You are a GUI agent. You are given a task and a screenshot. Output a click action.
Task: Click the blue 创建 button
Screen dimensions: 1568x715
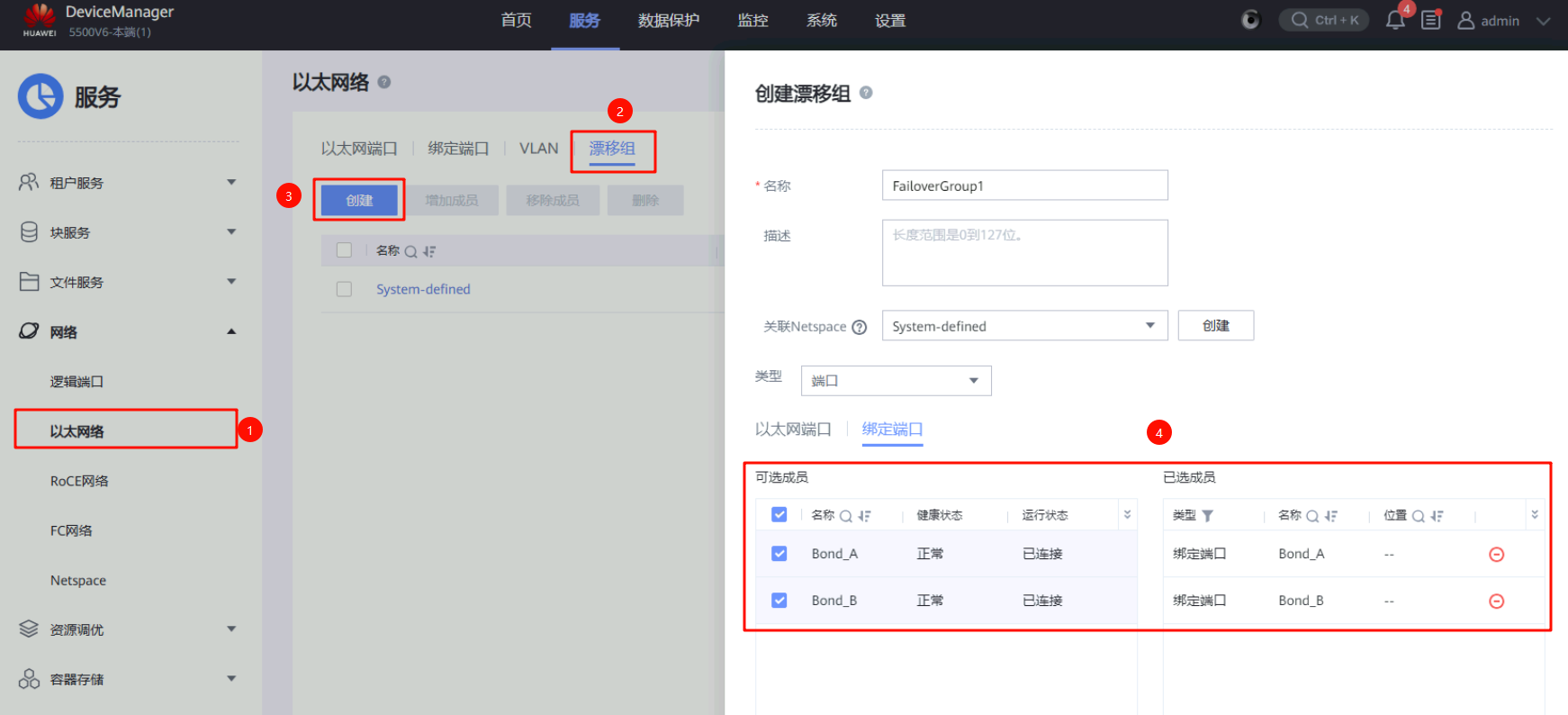pyautogui.click(x=359, y=200)
